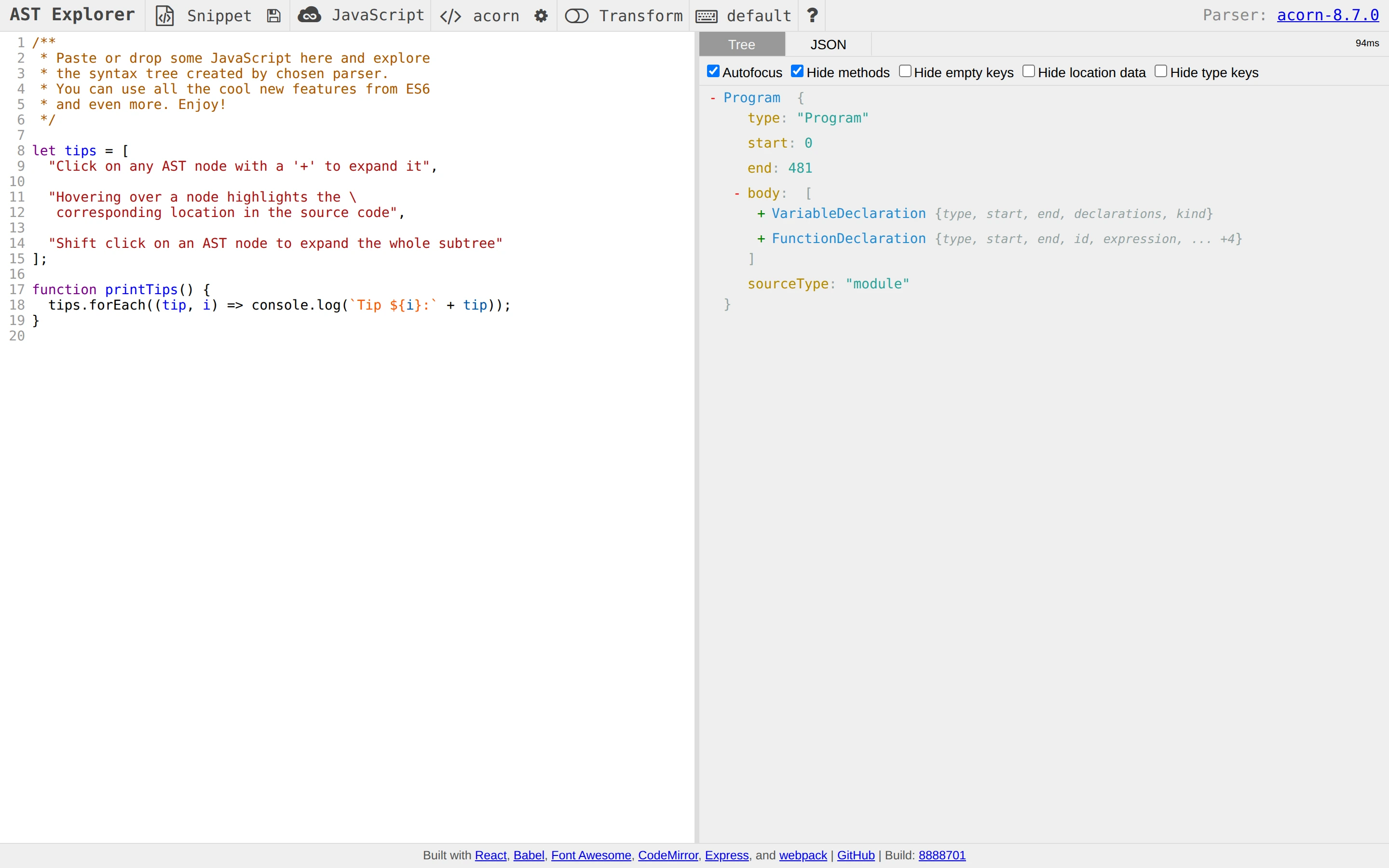Open the webpack footer link

[x=803, y=855]
